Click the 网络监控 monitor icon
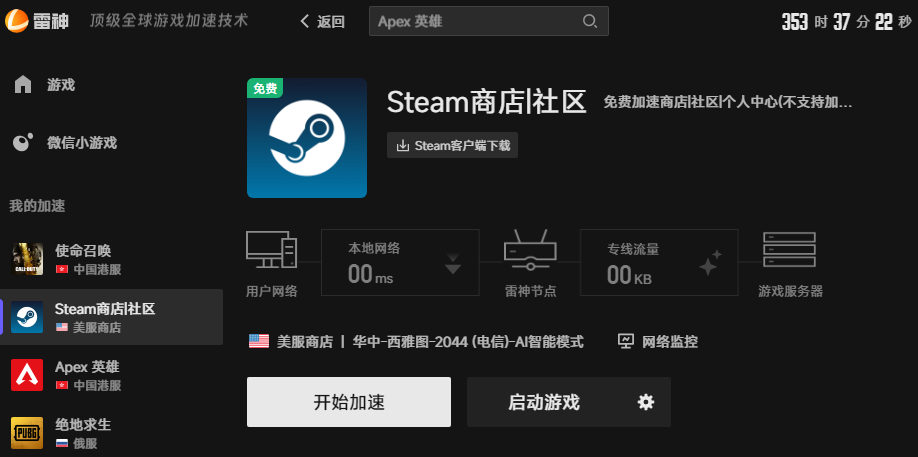The width and height of the screenshot is (918, 457). tap(626, 341)
